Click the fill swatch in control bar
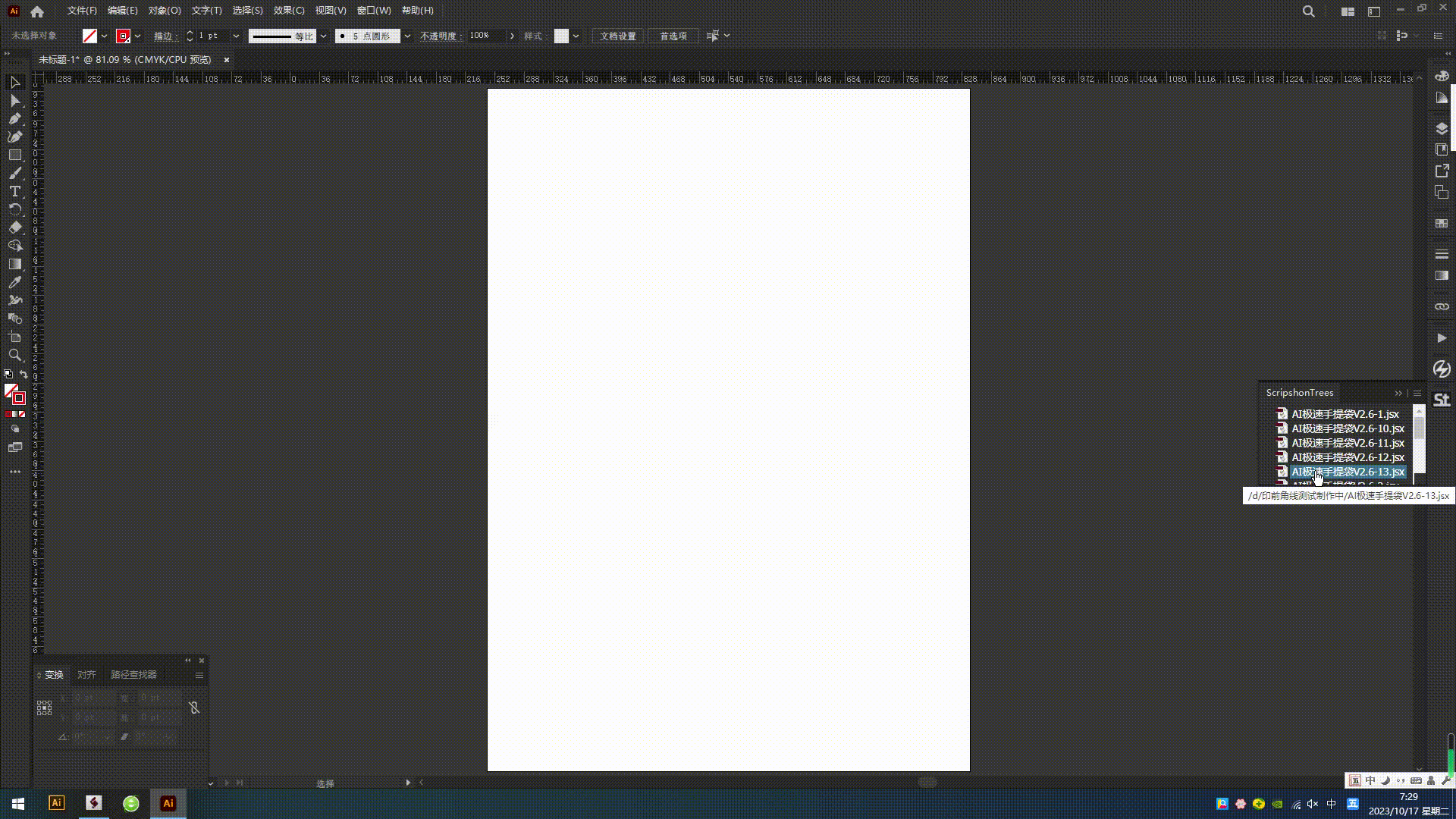1456x819 pixels. [89, 36]
